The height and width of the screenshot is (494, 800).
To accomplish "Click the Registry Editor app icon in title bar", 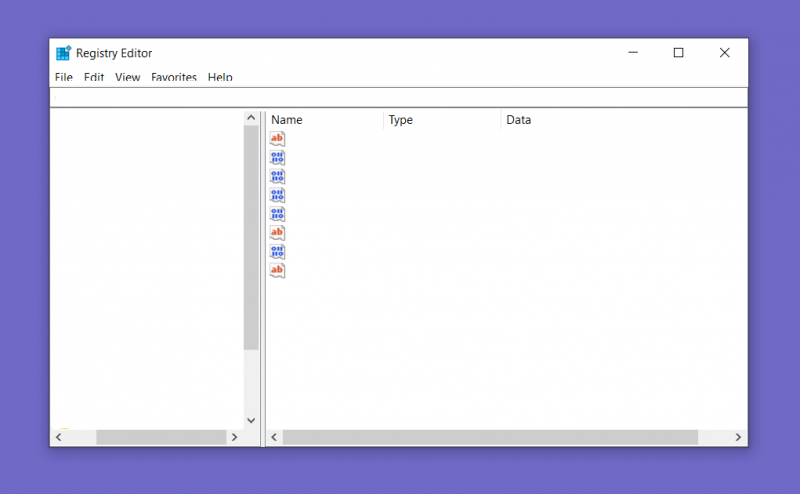I will [x=63, y=53].
